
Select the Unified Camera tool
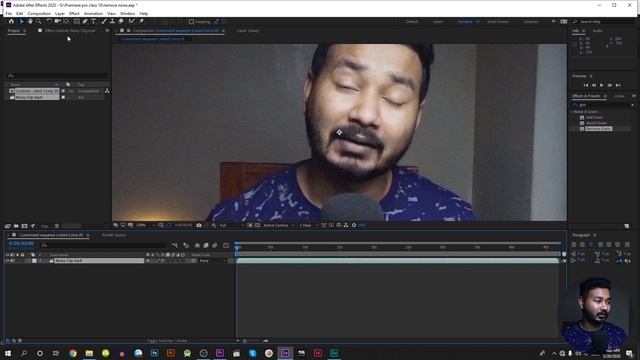click(x=58, y=21)
